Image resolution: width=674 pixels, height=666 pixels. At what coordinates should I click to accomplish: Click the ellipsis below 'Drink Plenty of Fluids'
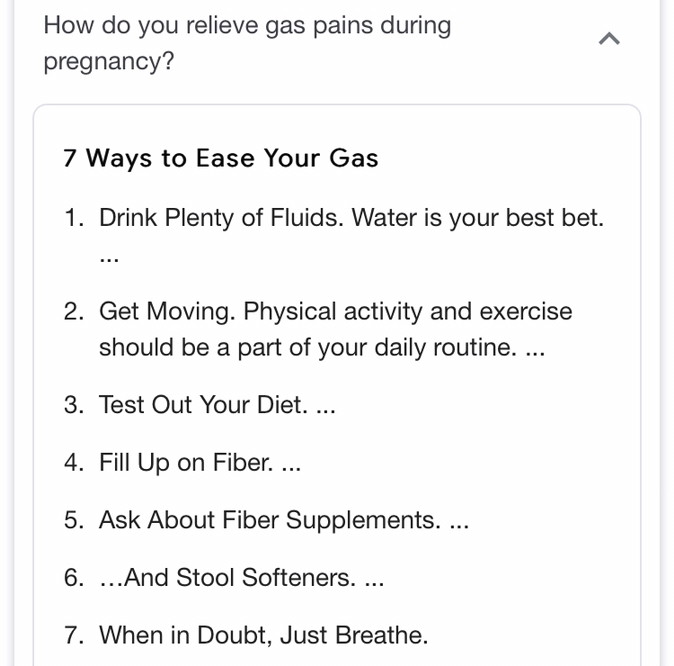coord(109,260)
